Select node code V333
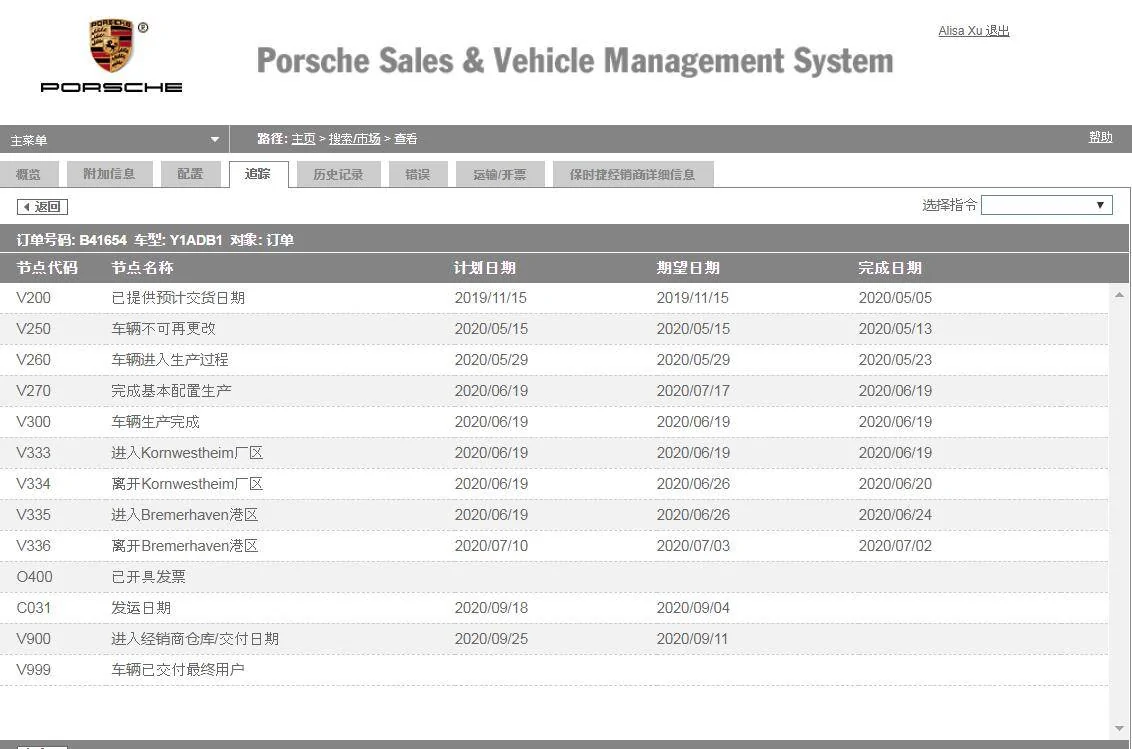 click(33, 453)
